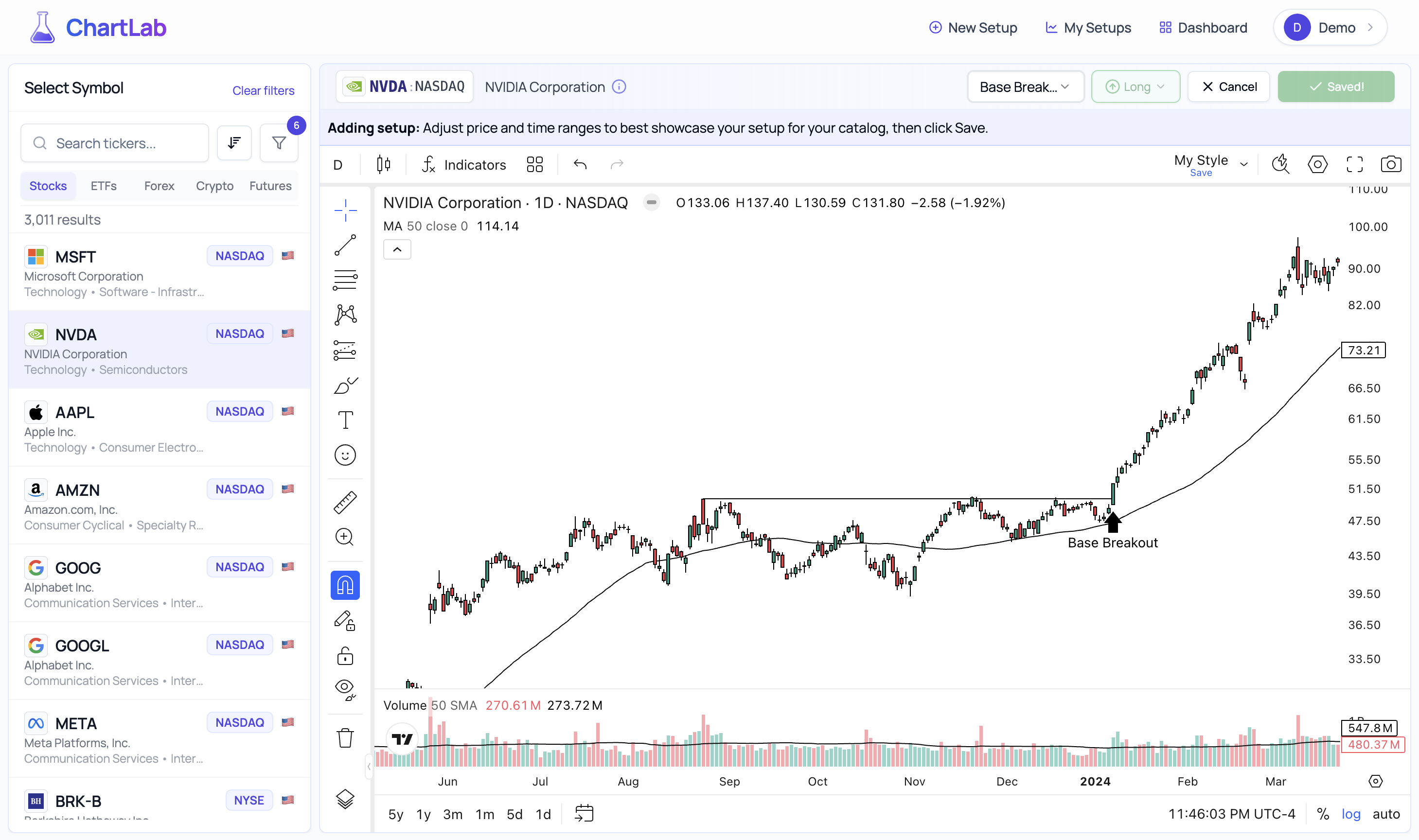The image size is (1419, 840).
Task: Undo the last chart action
Action: (x=581, y=165)
